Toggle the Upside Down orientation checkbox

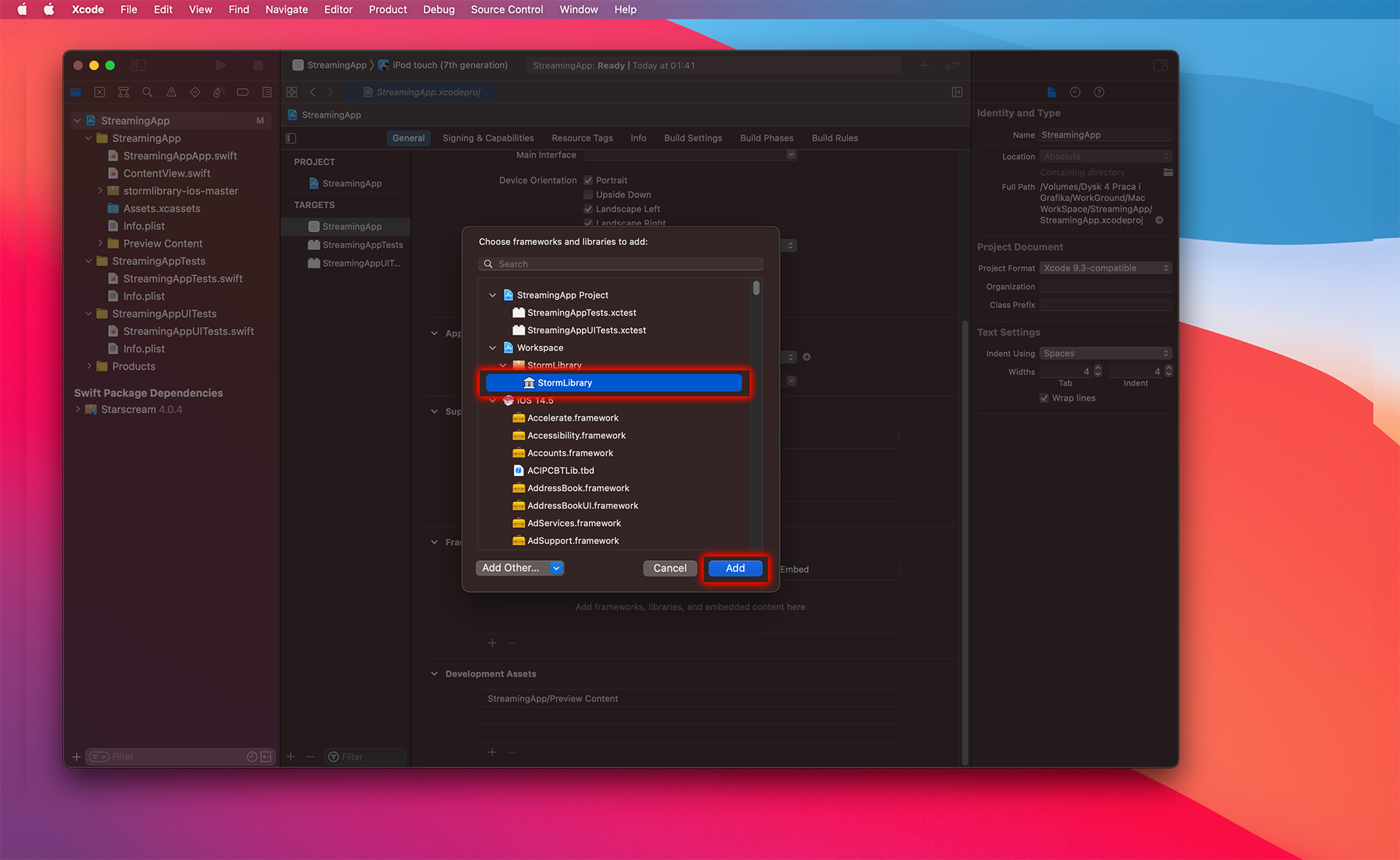tap(588, 195)
